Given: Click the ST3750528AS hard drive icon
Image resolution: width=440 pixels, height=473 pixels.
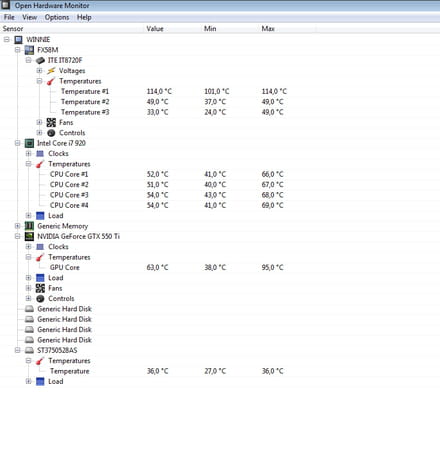Looking at the screenshot, I should [29, 350].
